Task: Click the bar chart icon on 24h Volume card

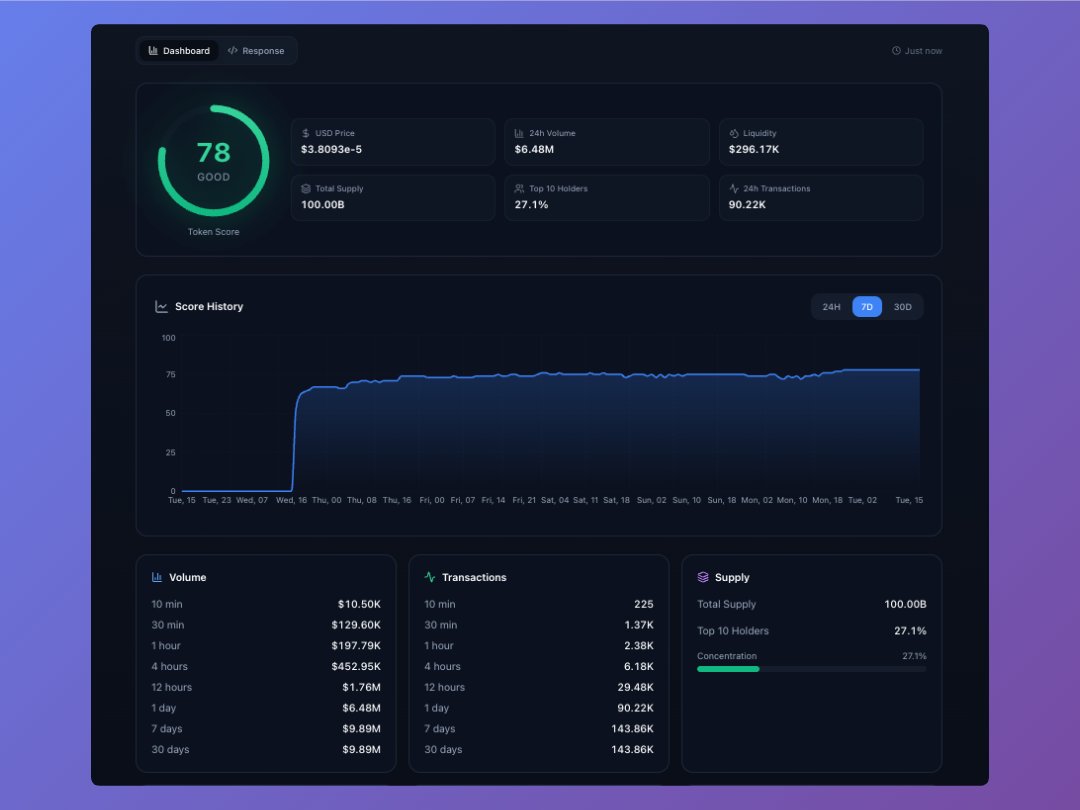Action: point(519,133)
